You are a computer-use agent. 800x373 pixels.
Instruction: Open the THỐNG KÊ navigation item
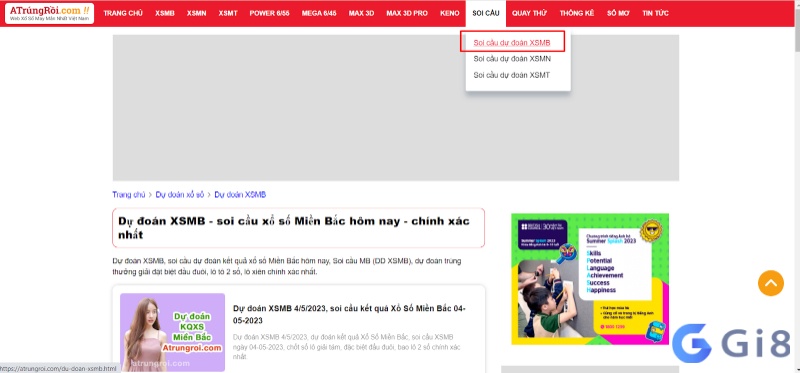(x=577, y=13)
